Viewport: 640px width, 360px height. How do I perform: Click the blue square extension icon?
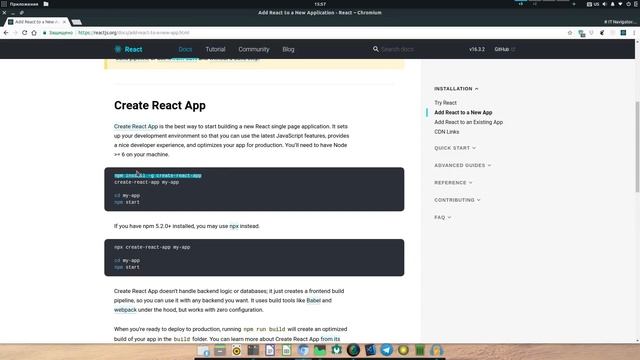click(623, 33)
